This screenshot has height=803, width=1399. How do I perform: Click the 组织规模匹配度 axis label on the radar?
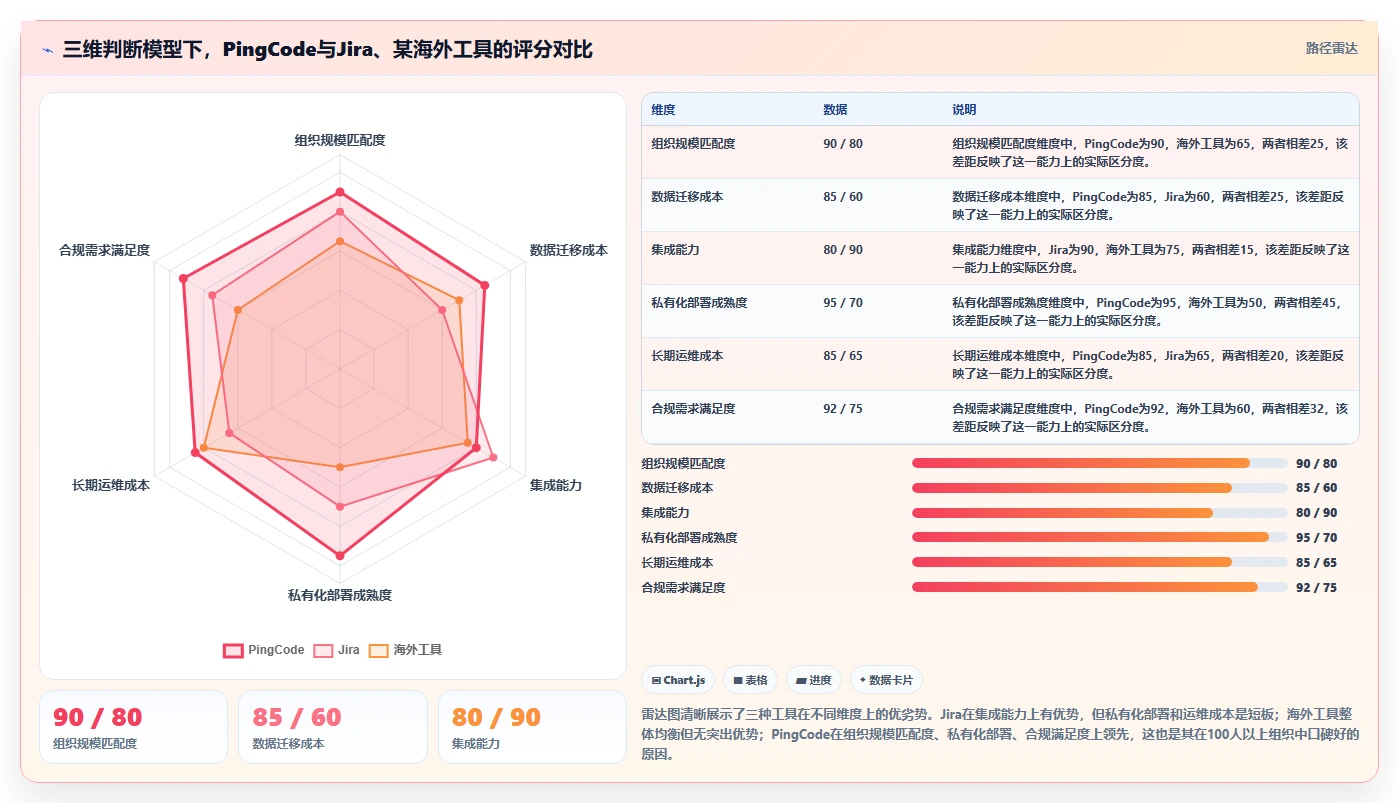(340, 140)
